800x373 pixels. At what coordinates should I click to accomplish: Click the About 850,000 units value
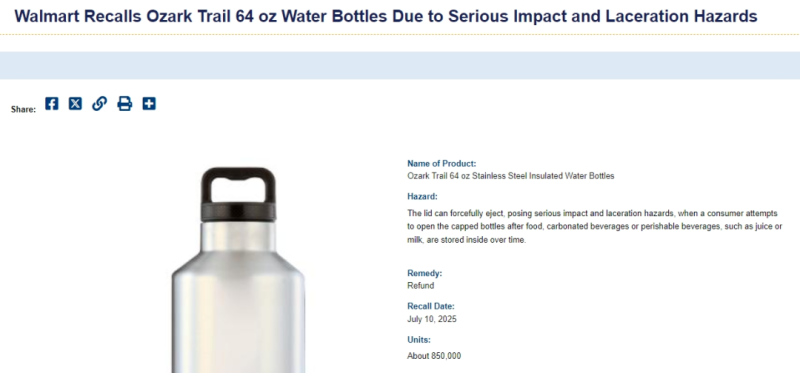(x=434, y=356)
